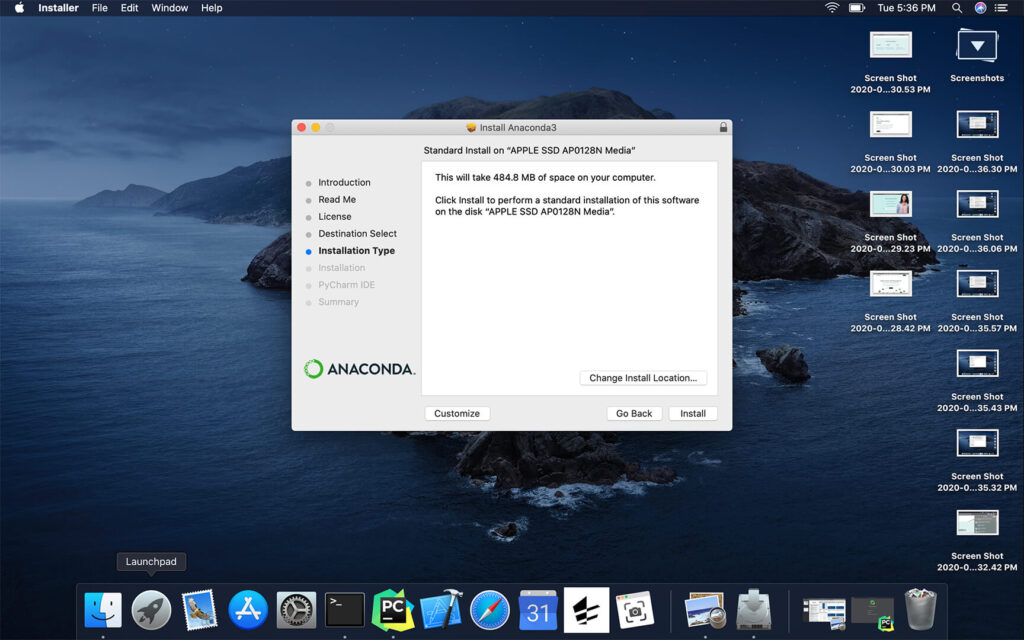Select the Introduction step in sidebar
Image resolution: width=1024 pixels, height=640 pixels.
[344, 182]
